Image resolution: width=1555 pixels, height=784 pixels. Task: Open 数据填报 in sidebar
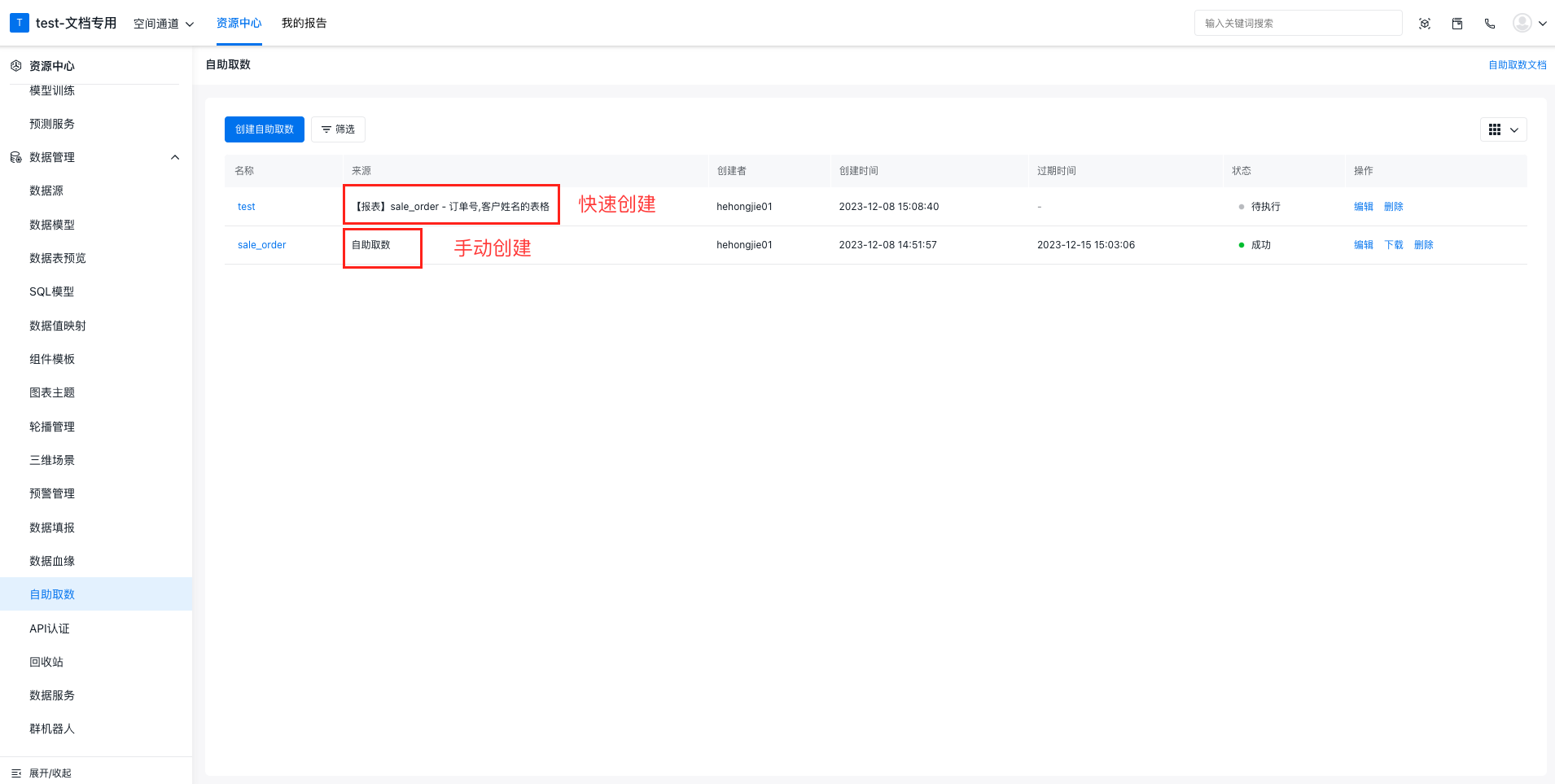click(x=52, y=528)
